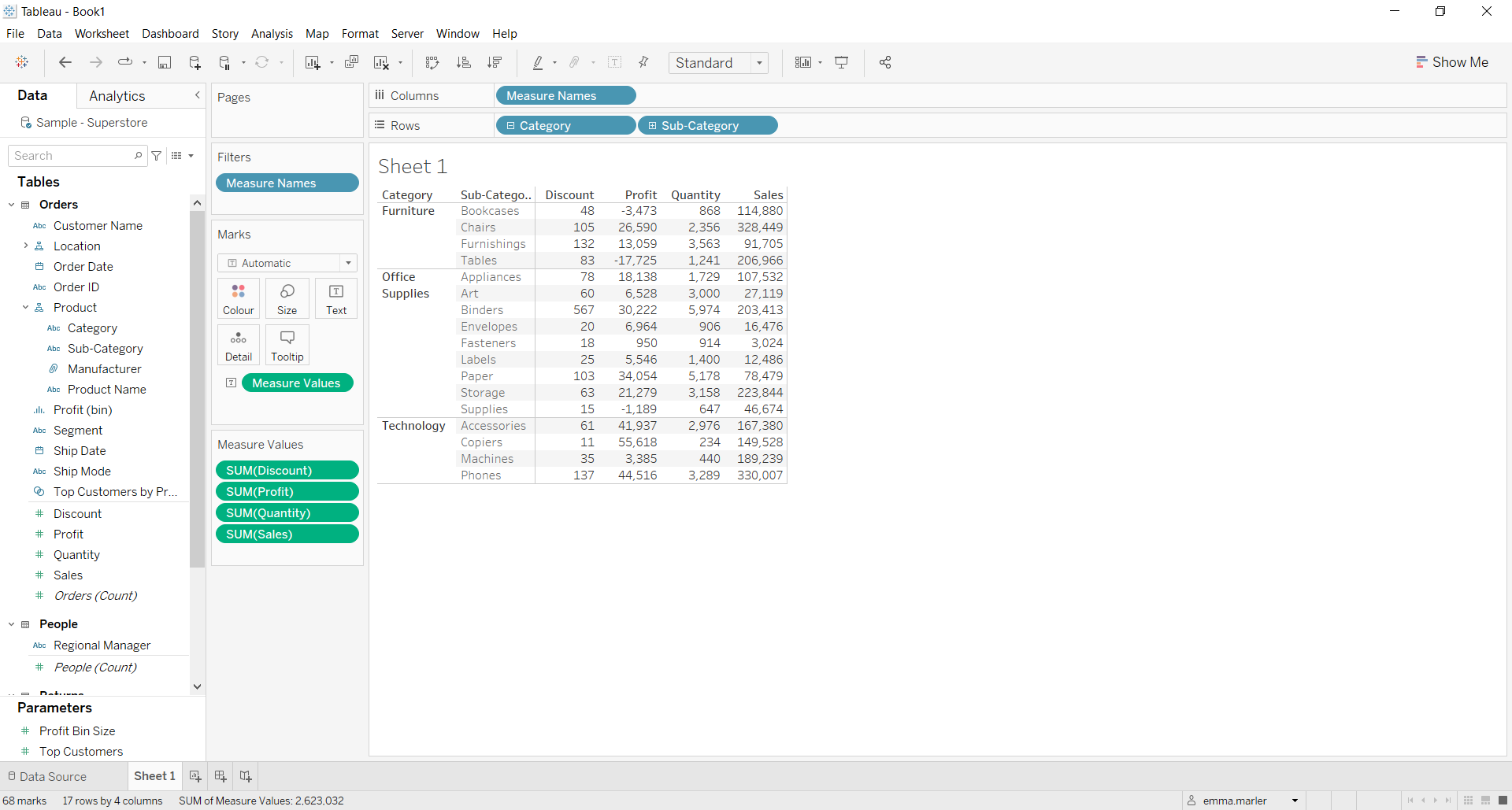
Task: Click the Detail button in the Marks card
Action: [238, 345]
